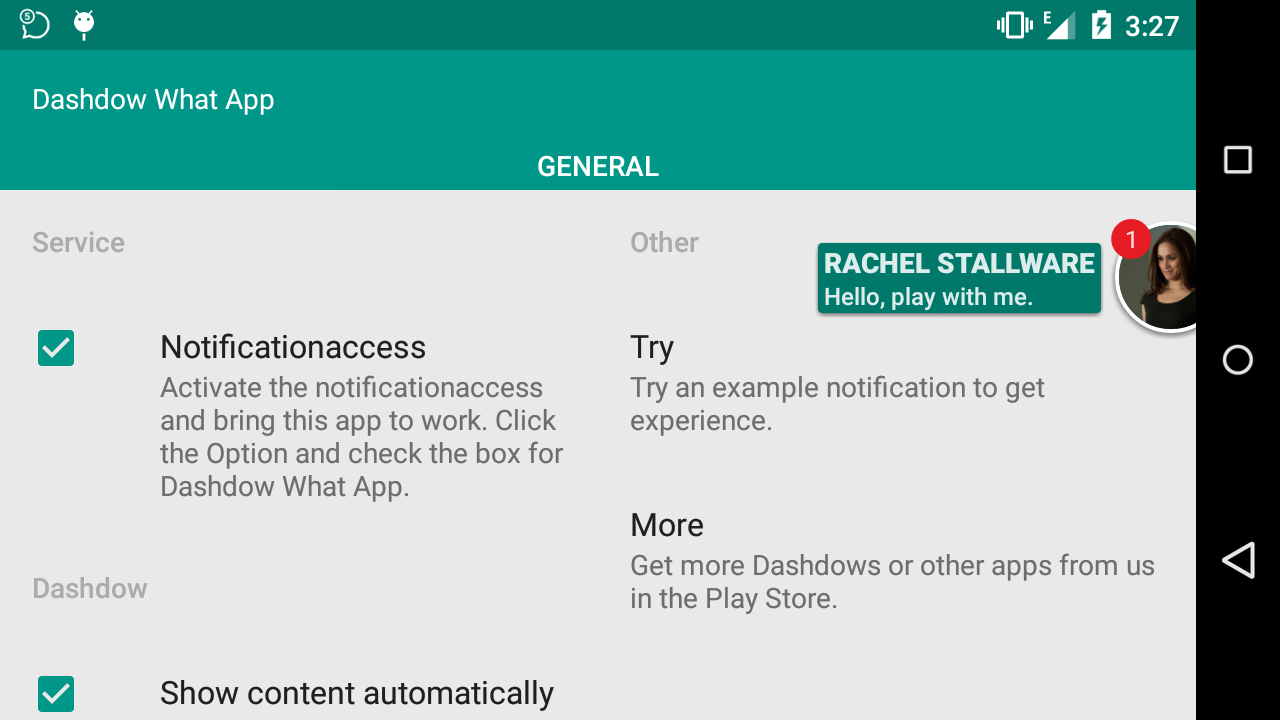Navigate back with the triangle button
1280x720 pixels.
[1238, 560]
